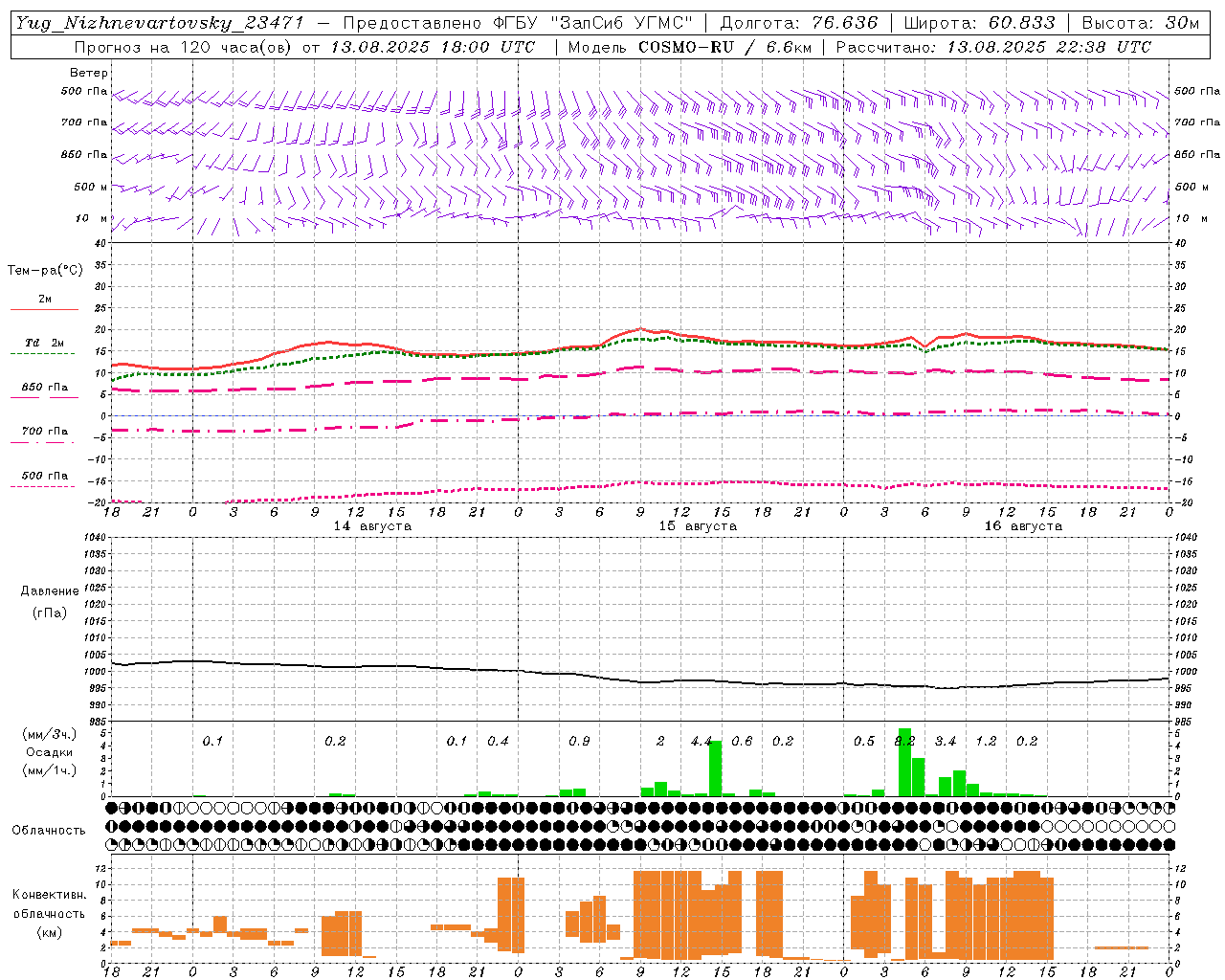Screen dimensions: 1225x980
Task: Click the (мм/3ч.) units label
Action: tap(49, 734)
